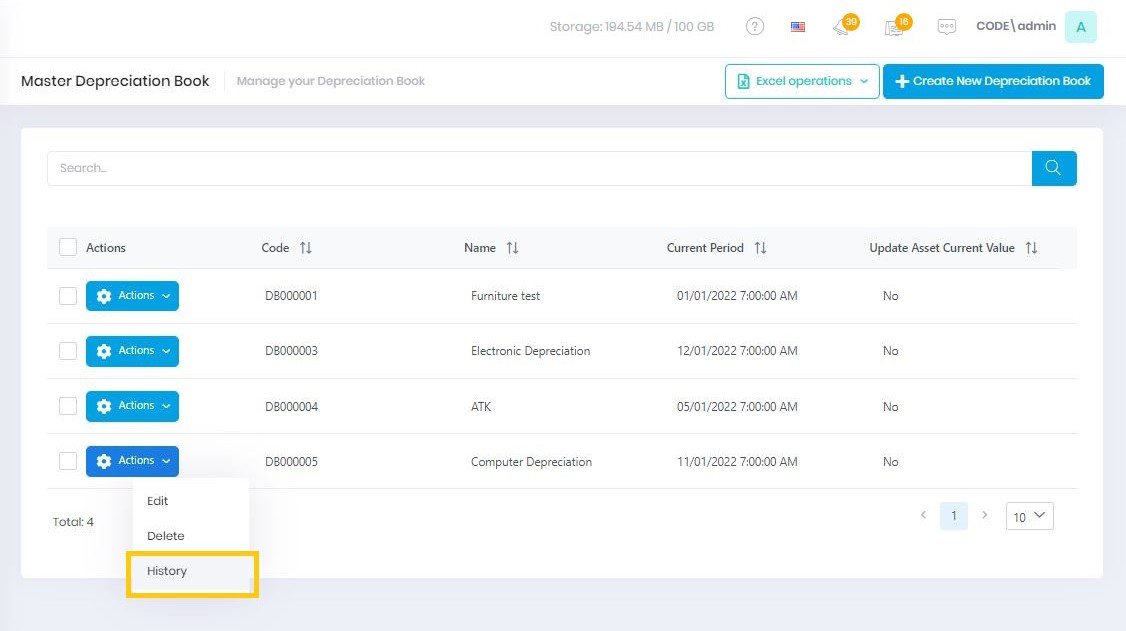Open the chat messages icon
Viewport: 1126px width, 631px height.
(947, 27)
